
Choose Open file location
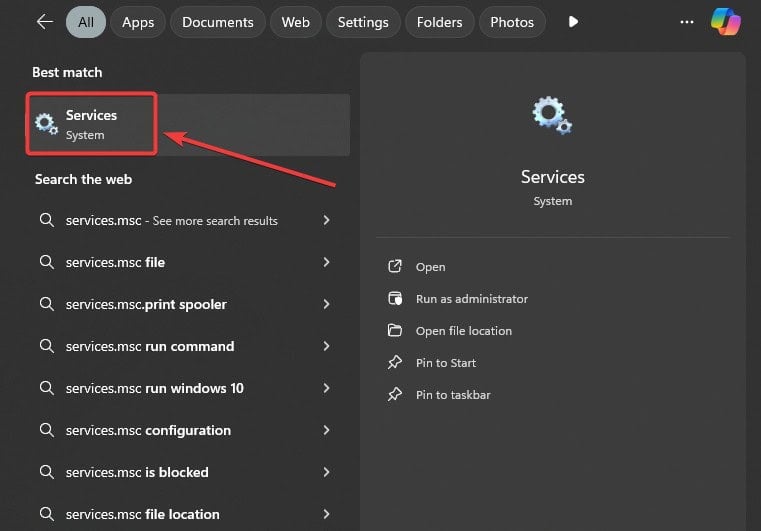point(463,331)
